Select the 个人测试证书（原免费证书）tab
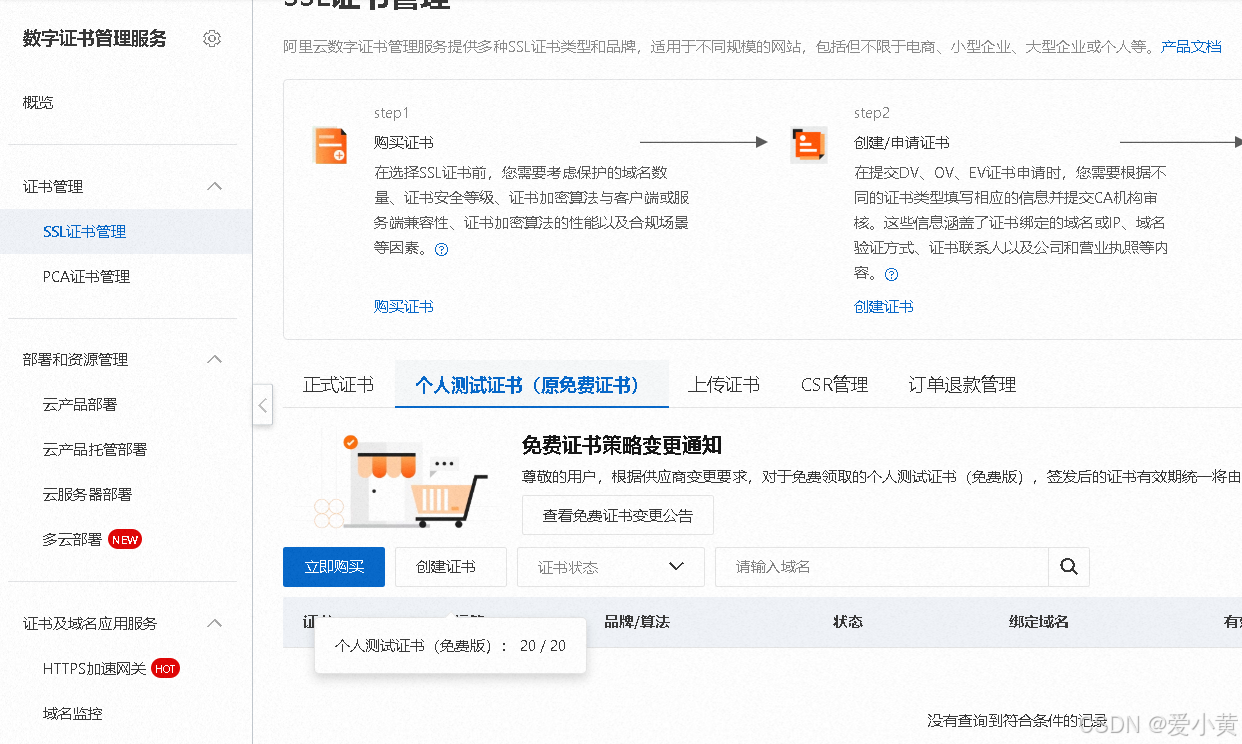This screenshot has height=744, width=1242. click(531, 385)
